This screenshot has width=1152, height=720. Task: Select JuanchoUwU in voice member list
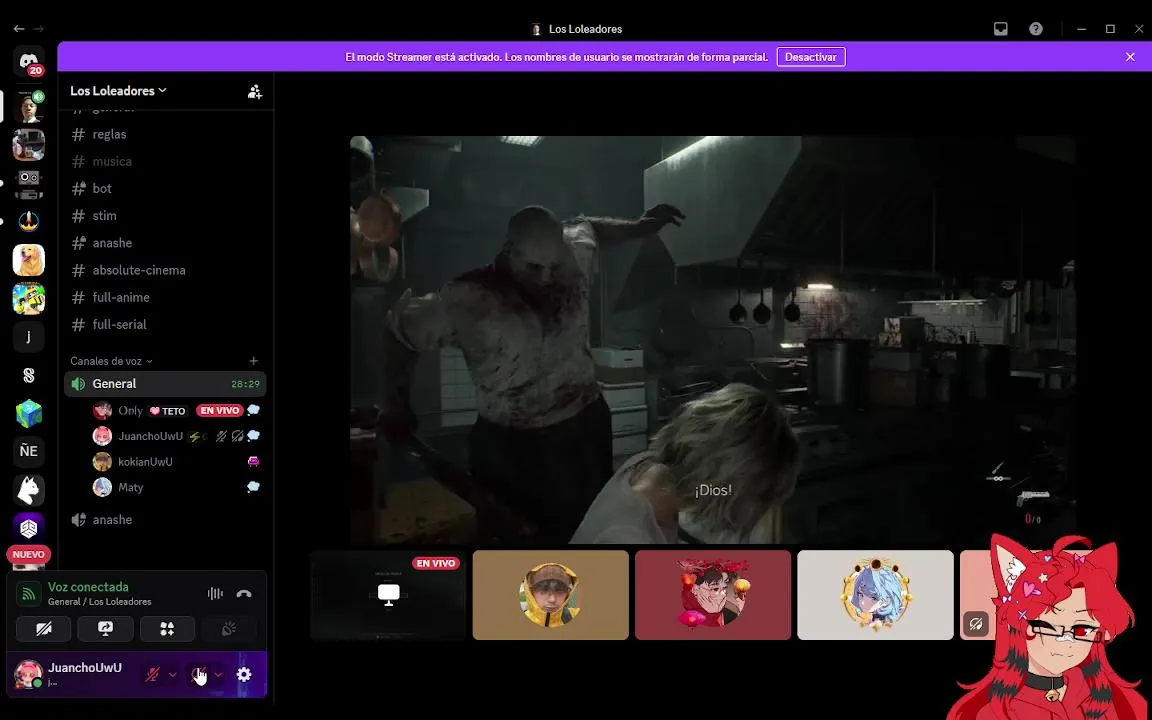176,436
